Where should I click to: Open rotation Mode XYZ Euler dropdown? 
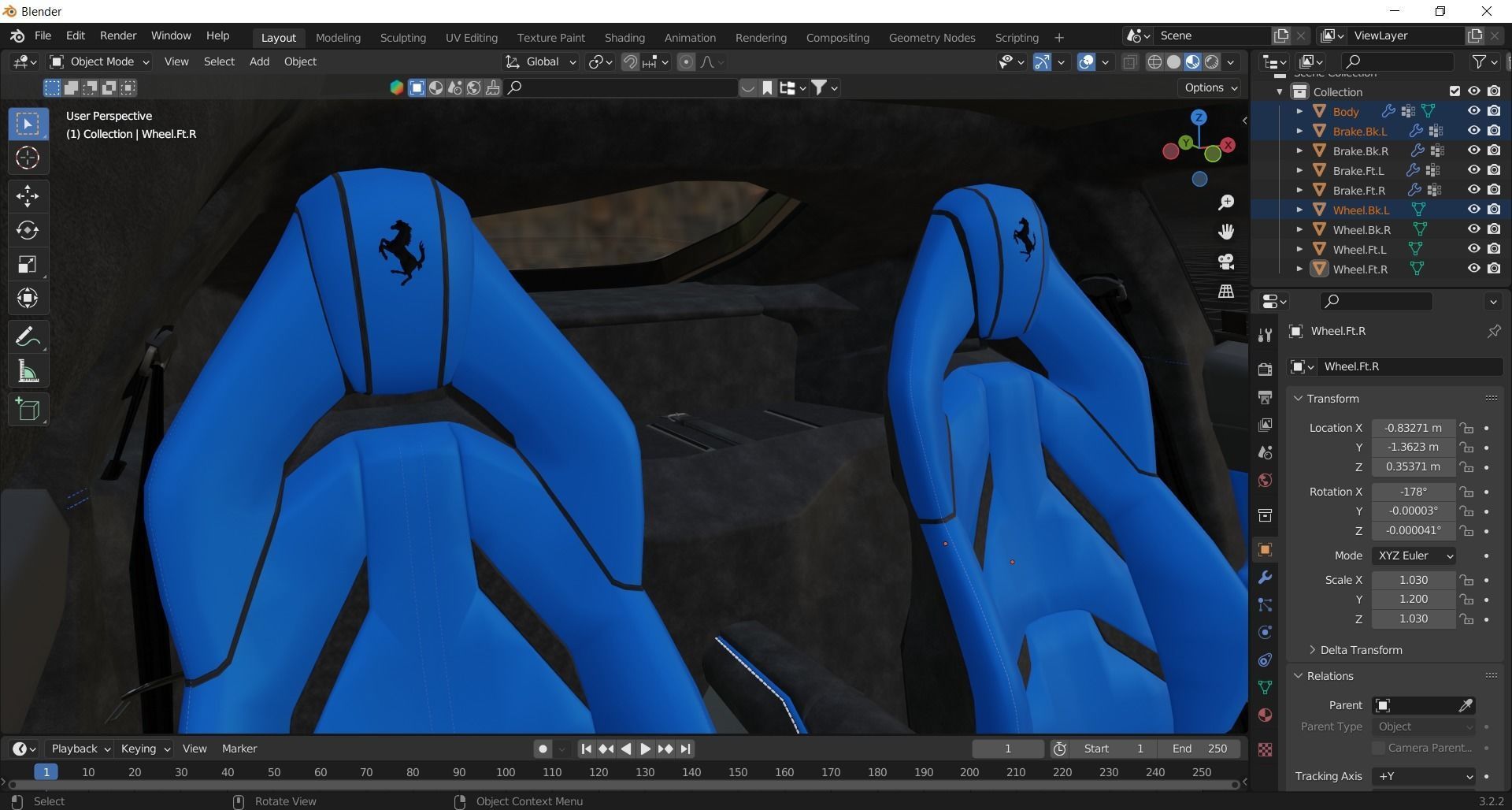coord(1414,555)
